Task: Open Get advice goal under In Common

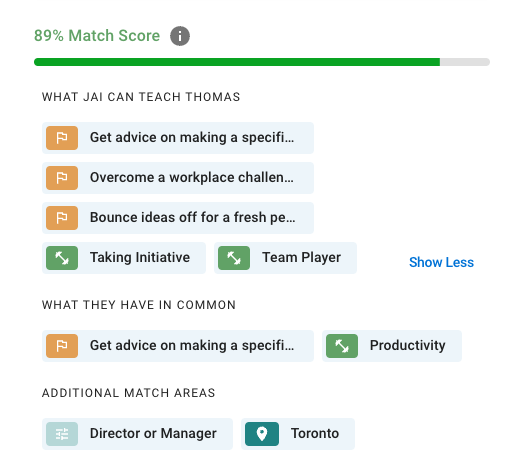Action: 178,346
